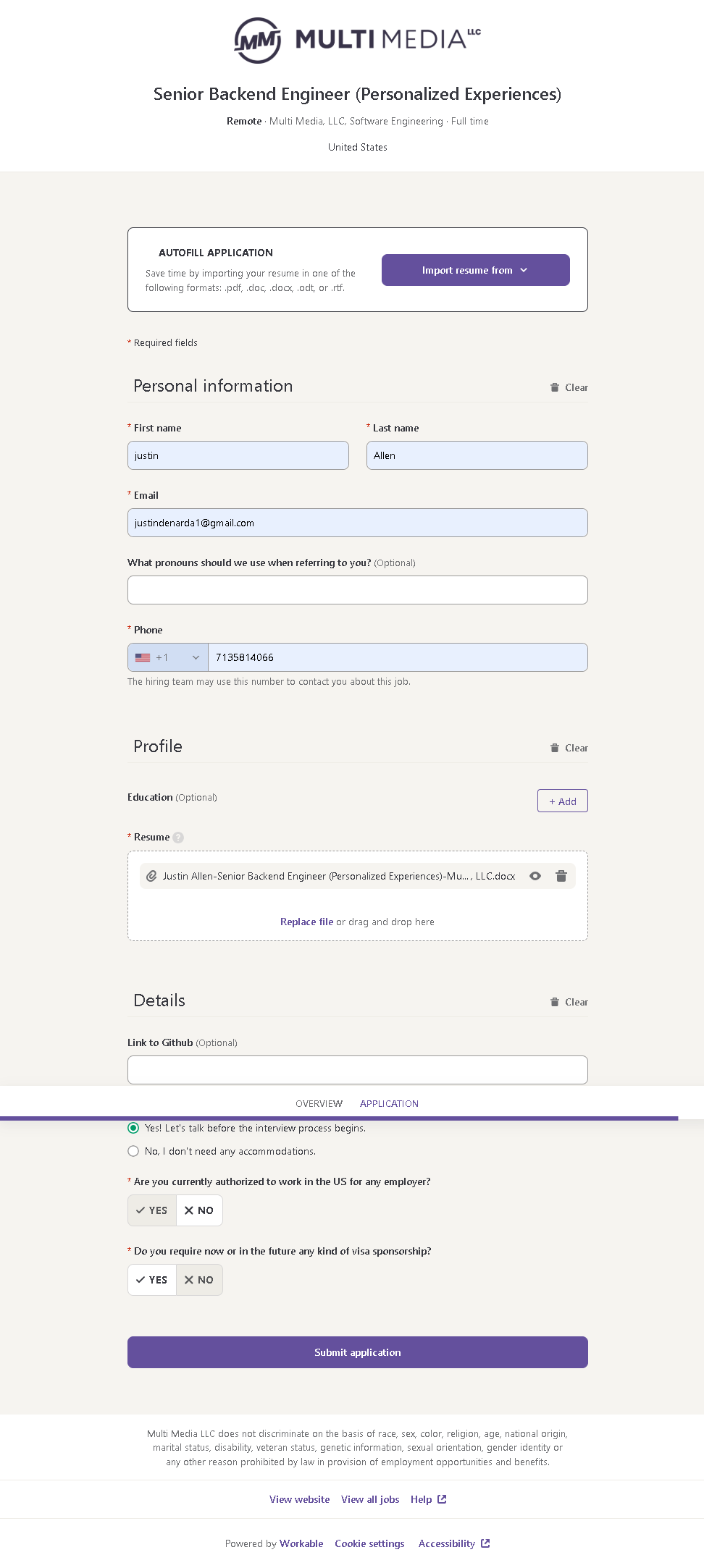Select "No, I don't need any accommodations"
The height and width of the screenshot is (1568, 704).
[133, 1151]
